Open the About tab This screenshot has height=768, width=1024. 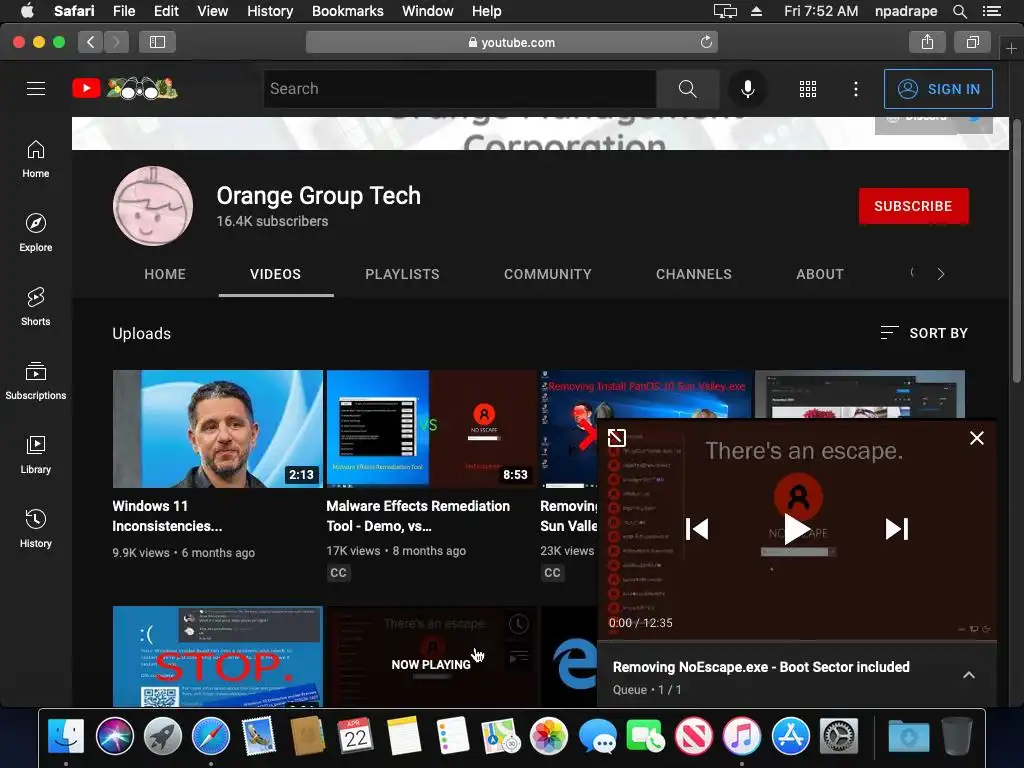(820, 274)
